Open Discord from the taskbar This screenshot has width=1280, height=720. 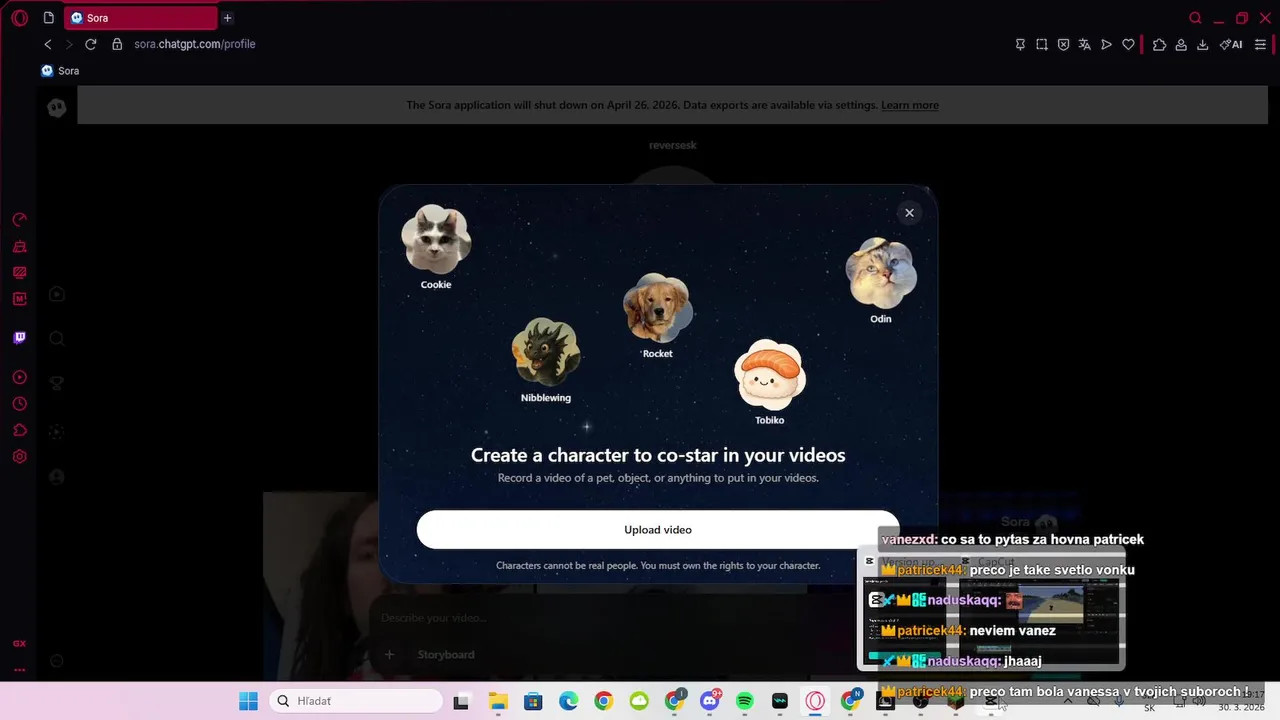click(710, 701)
